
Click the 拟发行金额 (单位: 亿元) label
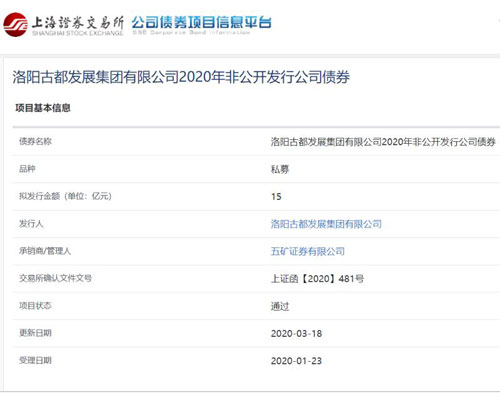tap(65, 196)
